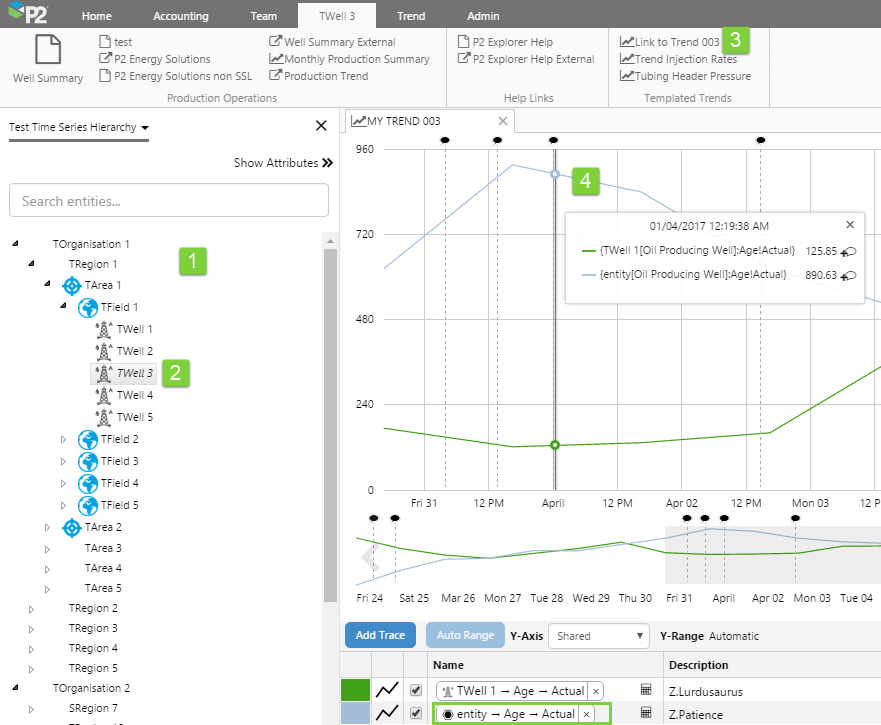Click the Add Trace button
The height and width of the screenshot is (725, 881).
click(380, 635)
